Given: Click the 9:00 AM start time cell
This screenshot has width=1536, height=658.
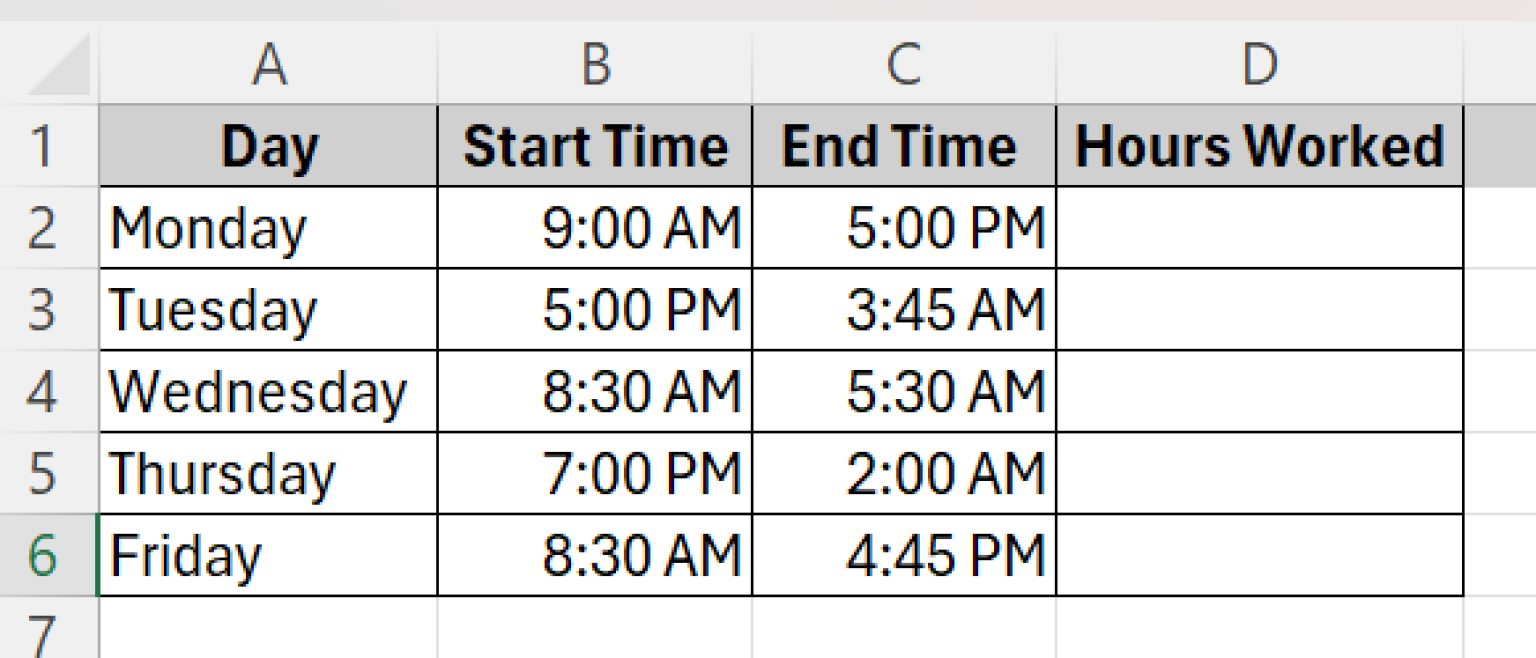Looking at the screenshot, I should 595,228.
